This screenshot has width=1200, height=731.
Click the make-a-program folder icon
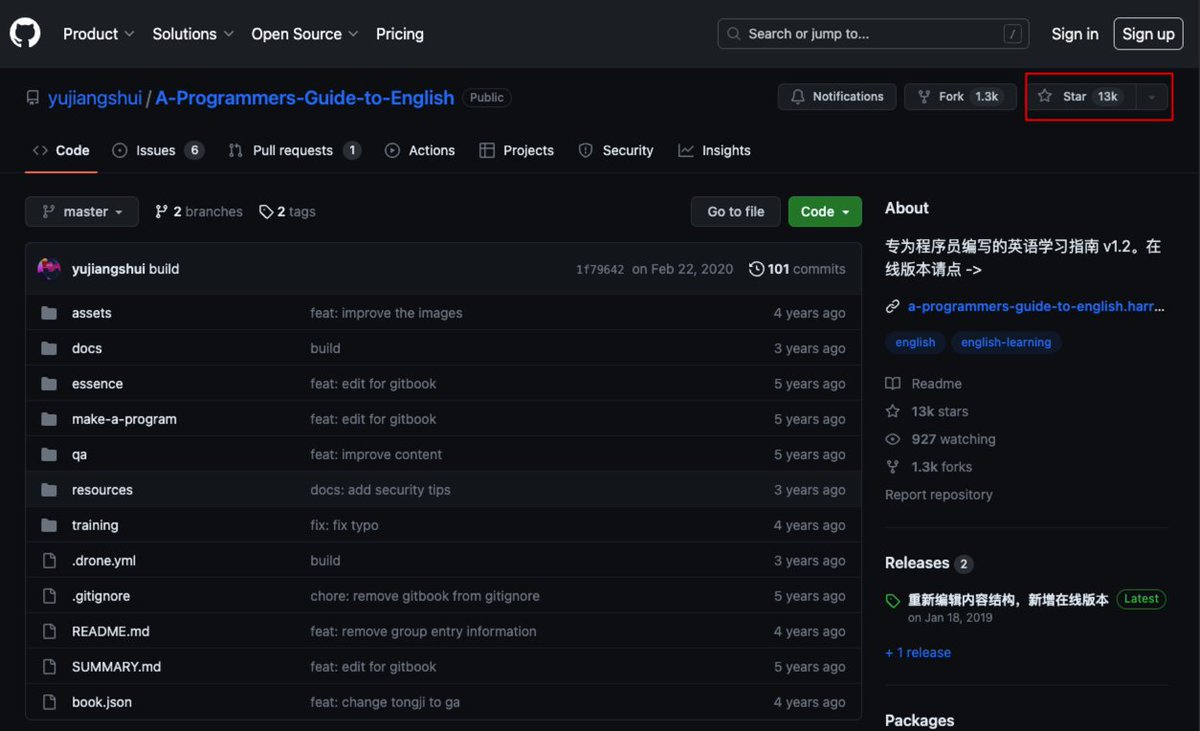[49, 419]
